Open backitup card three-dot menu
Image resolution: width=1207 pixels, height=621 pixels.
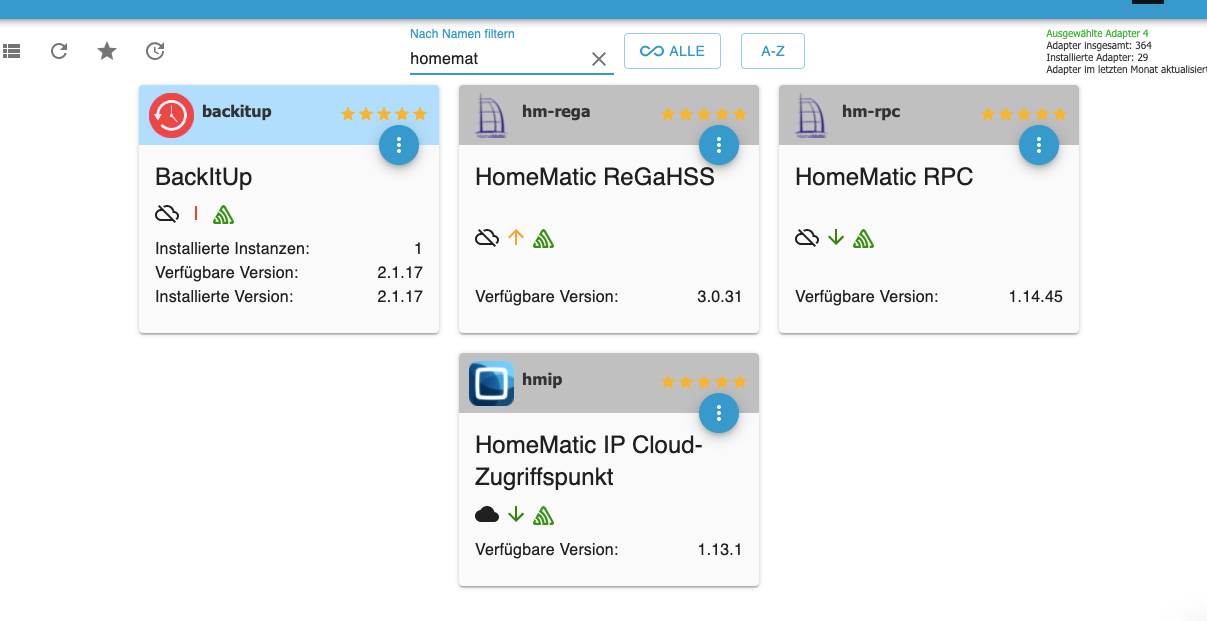pyautogui.click(x=399, y=145)
